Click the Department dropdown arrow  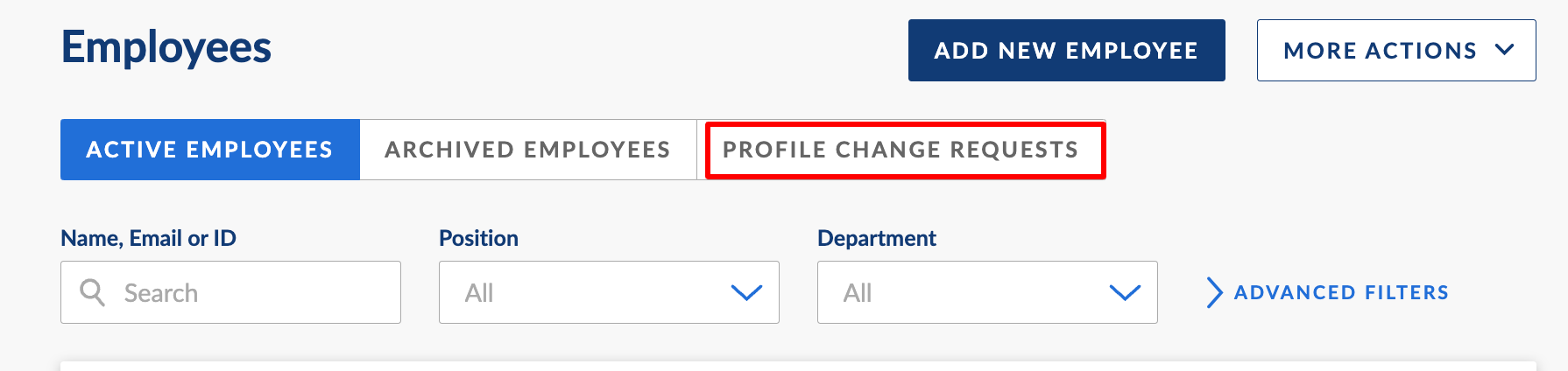coord(1125,292)
